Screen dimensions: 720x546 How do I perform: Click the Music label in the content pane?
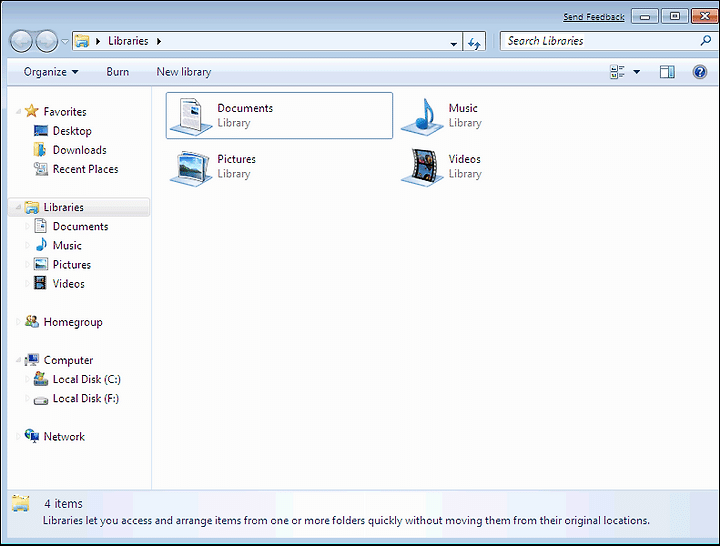coord(463,108)
